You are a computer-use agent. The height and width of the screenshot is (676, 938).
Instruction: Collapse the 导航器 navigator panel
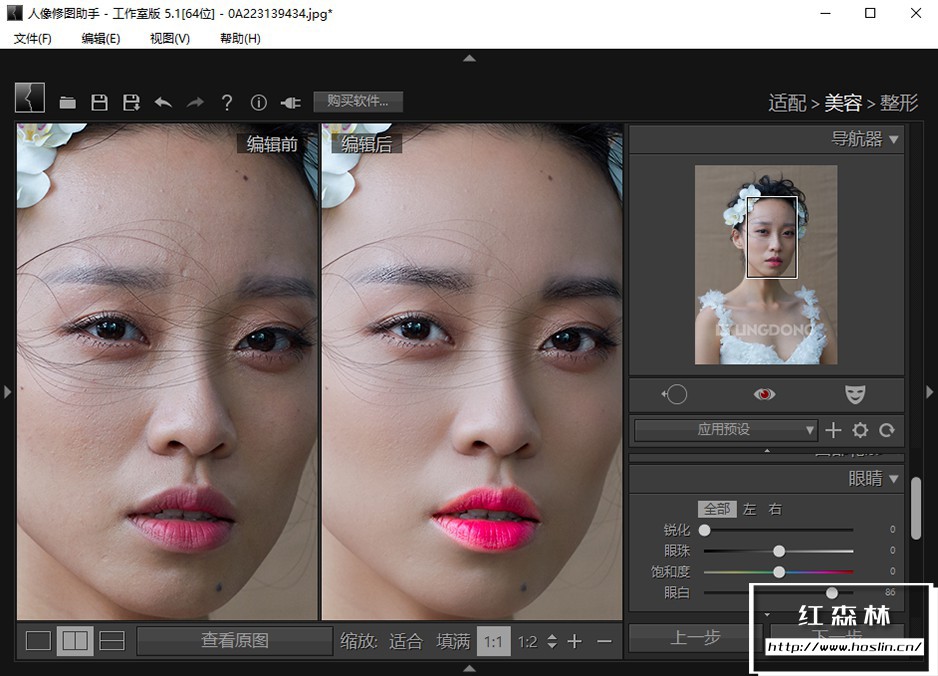tap(893, 139)
